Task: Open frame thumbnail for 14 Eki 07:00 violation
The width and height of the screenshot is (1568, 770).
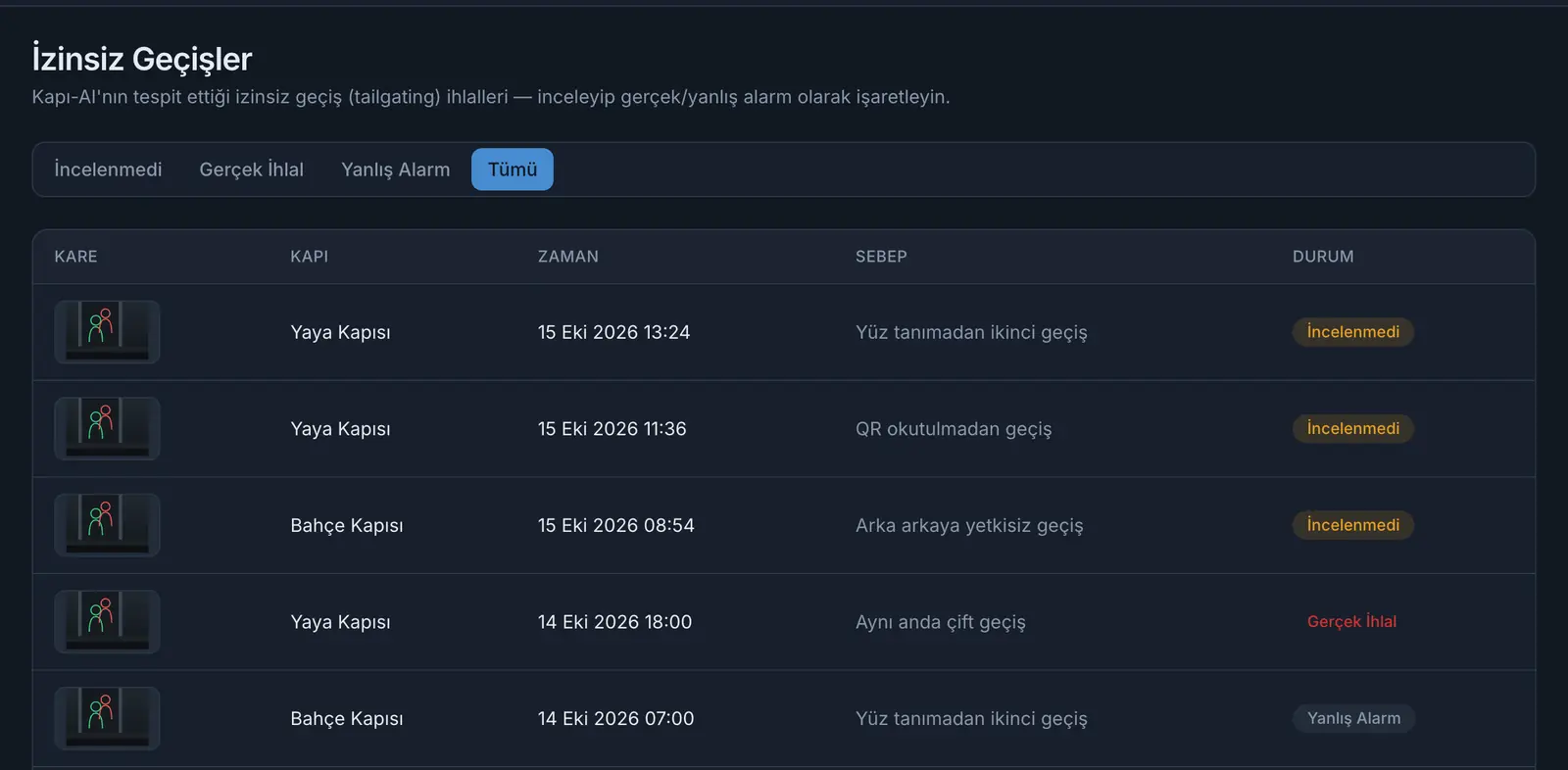Action: (x=107, y=718)
